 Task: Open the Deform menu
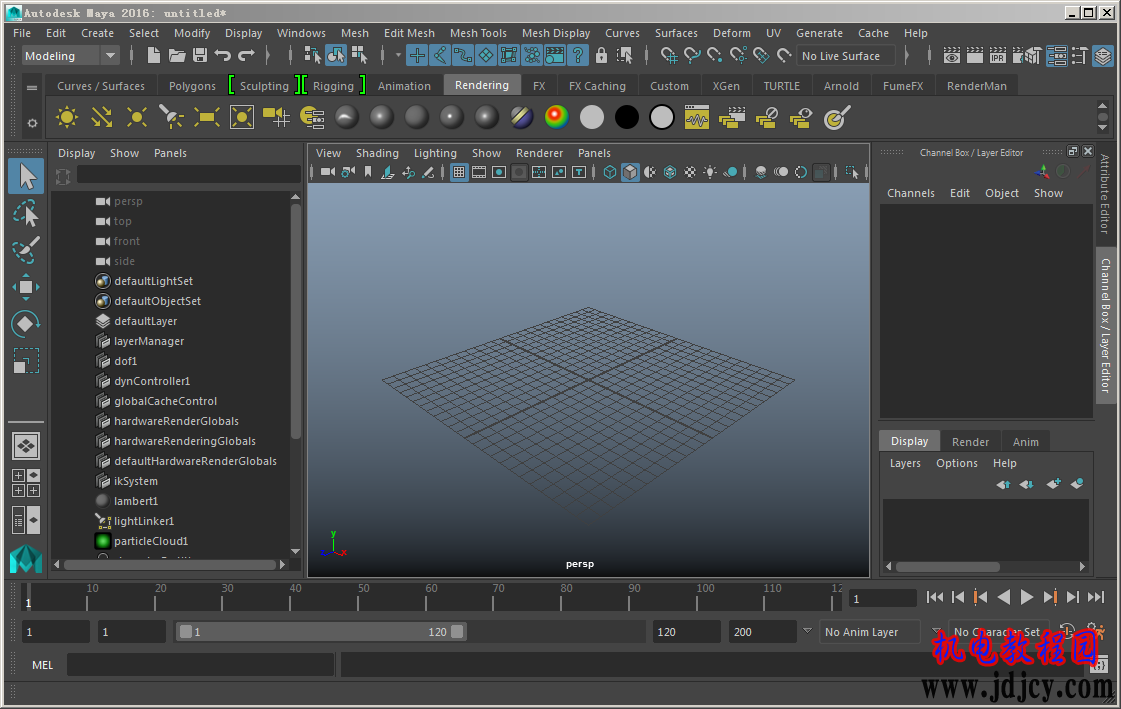(731, 33)
